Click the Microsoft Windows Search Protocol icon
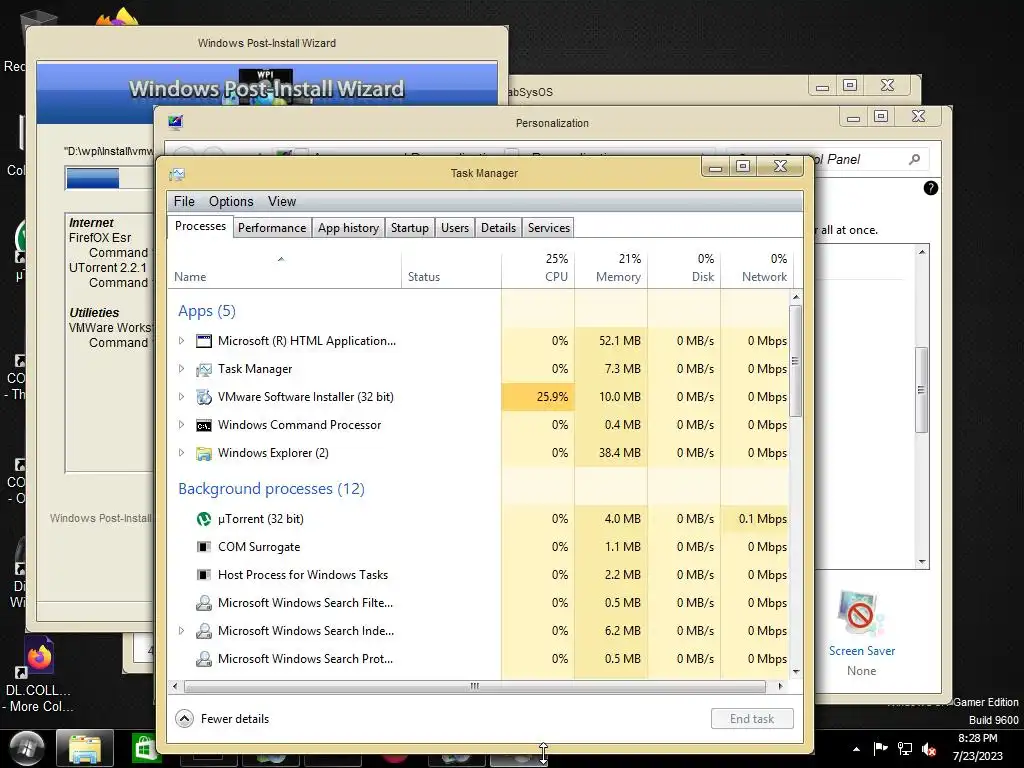 click(x=204, y=659)
